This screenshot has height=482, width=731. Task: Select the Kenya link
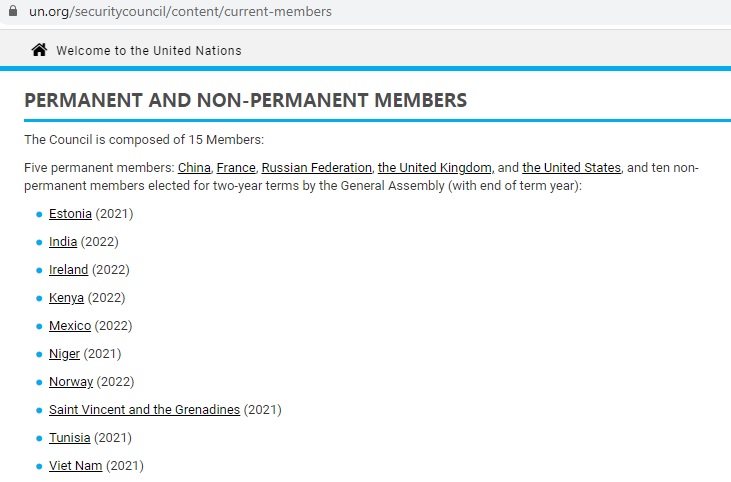66,298
